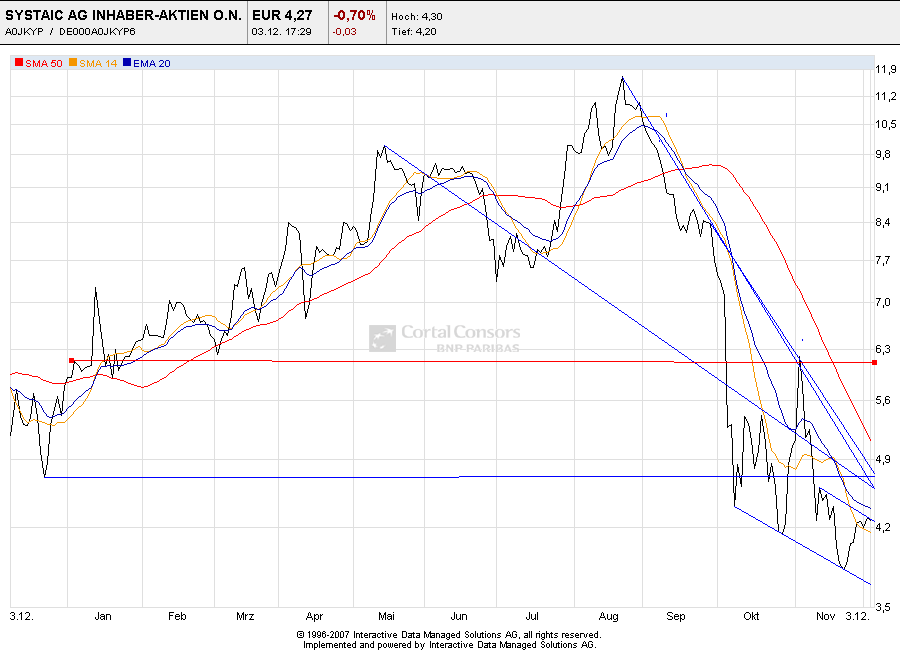Viewport: 900px width, 650px height.
Task: Click the Mai label on the time axis
Action: click(x=386, y=616)
